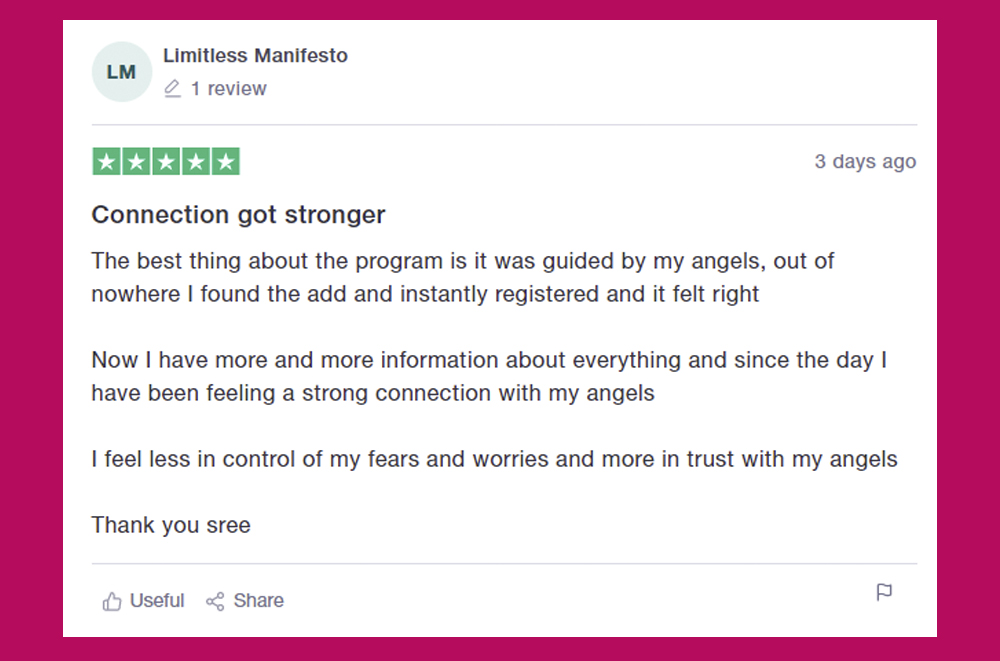Click the Share network icon
The image size is (1000, 661).
coord(215,601)
